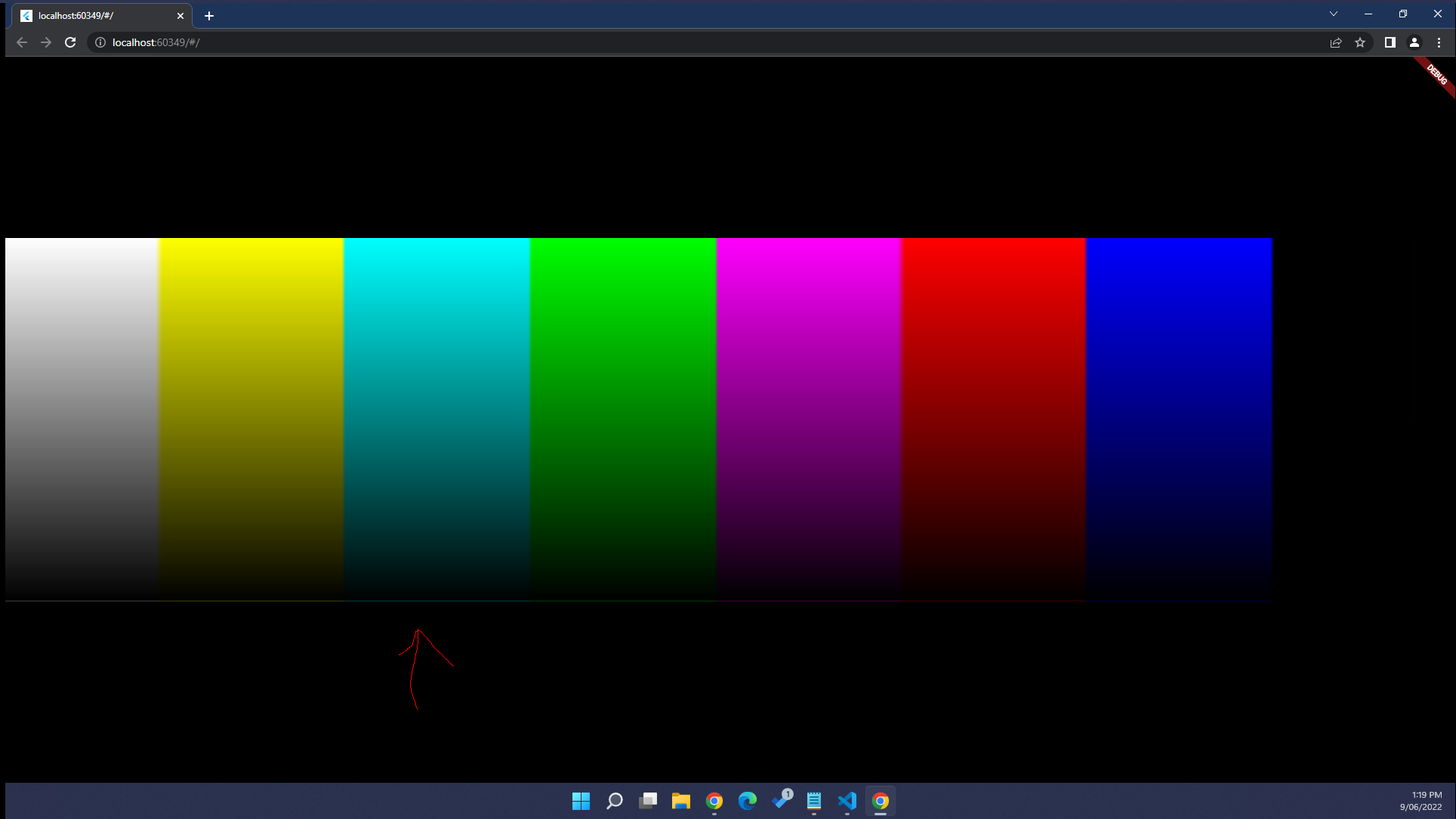1456x819 pixels.
Task: Open a new browser tab
Action: 209,15
